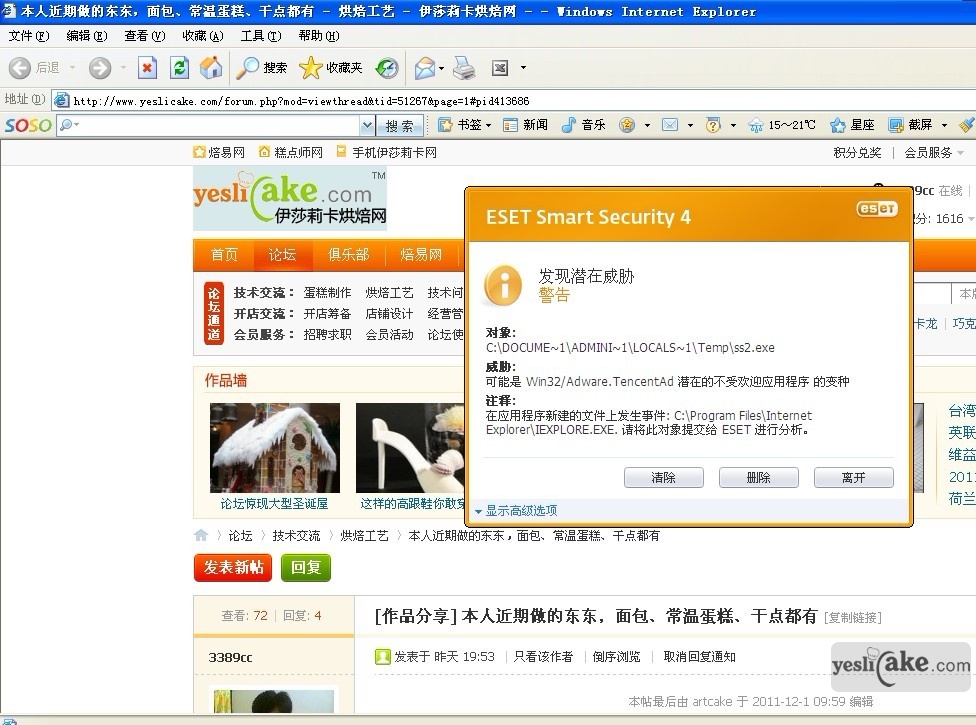The height and width of the screenshot is (725, 976).
Task: Click in the SOSO search field
Action: click(215, 126)
